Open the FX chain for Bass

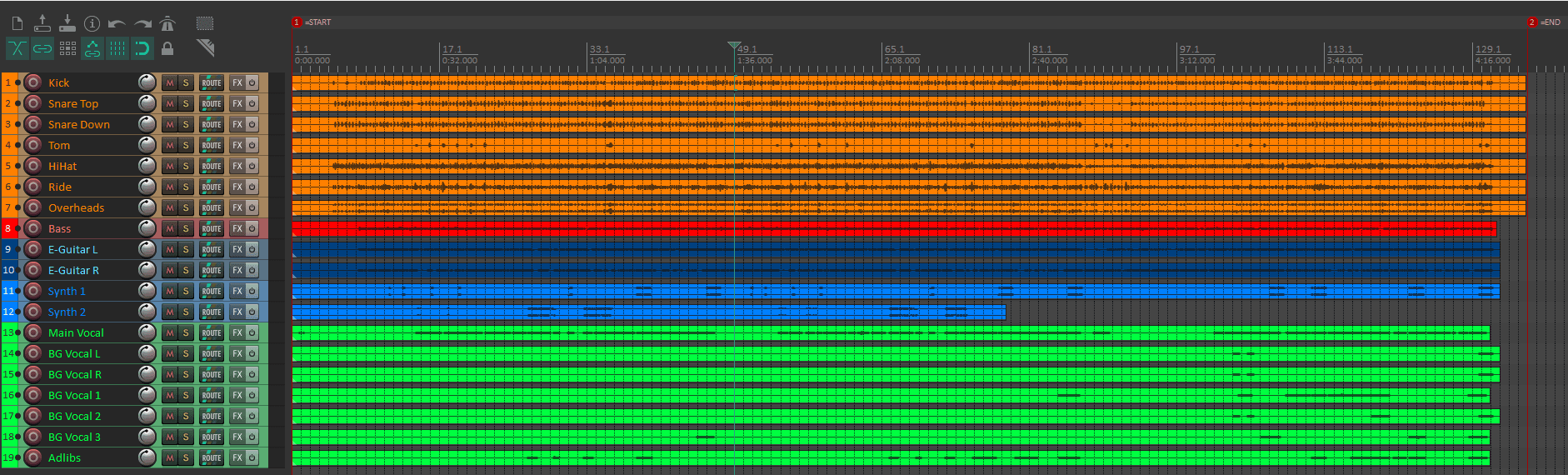pos(237,228)
